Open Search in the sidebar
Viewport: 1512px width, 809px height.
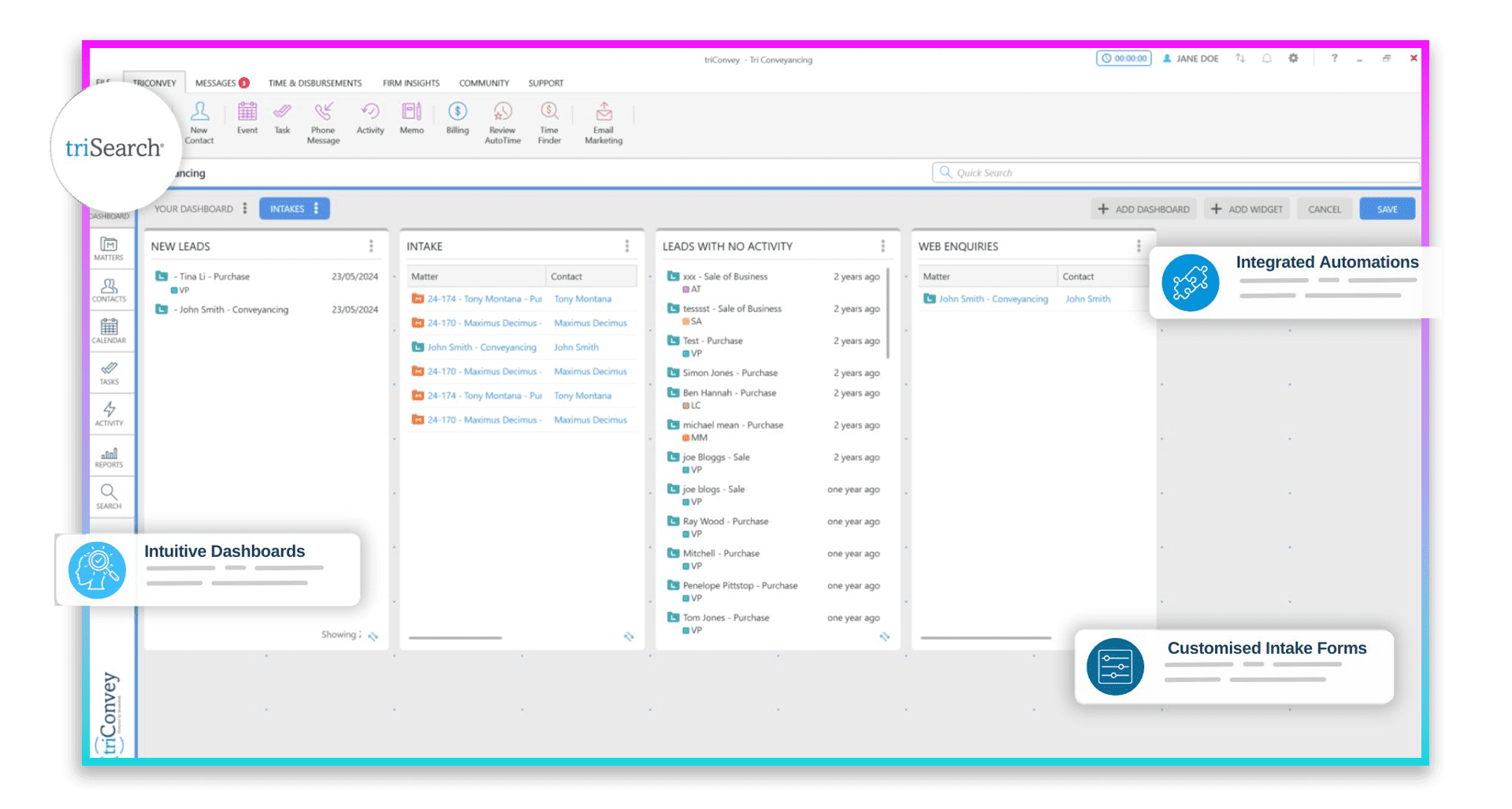pyautogui.click(x=109, y=496)
